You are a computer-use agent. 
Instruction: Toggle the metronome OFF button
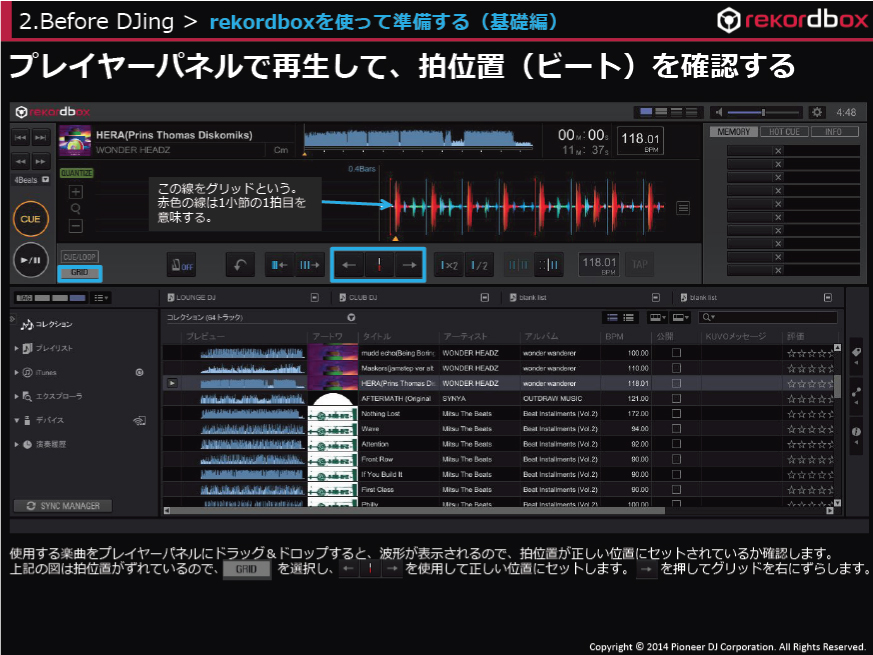[182, 265]
